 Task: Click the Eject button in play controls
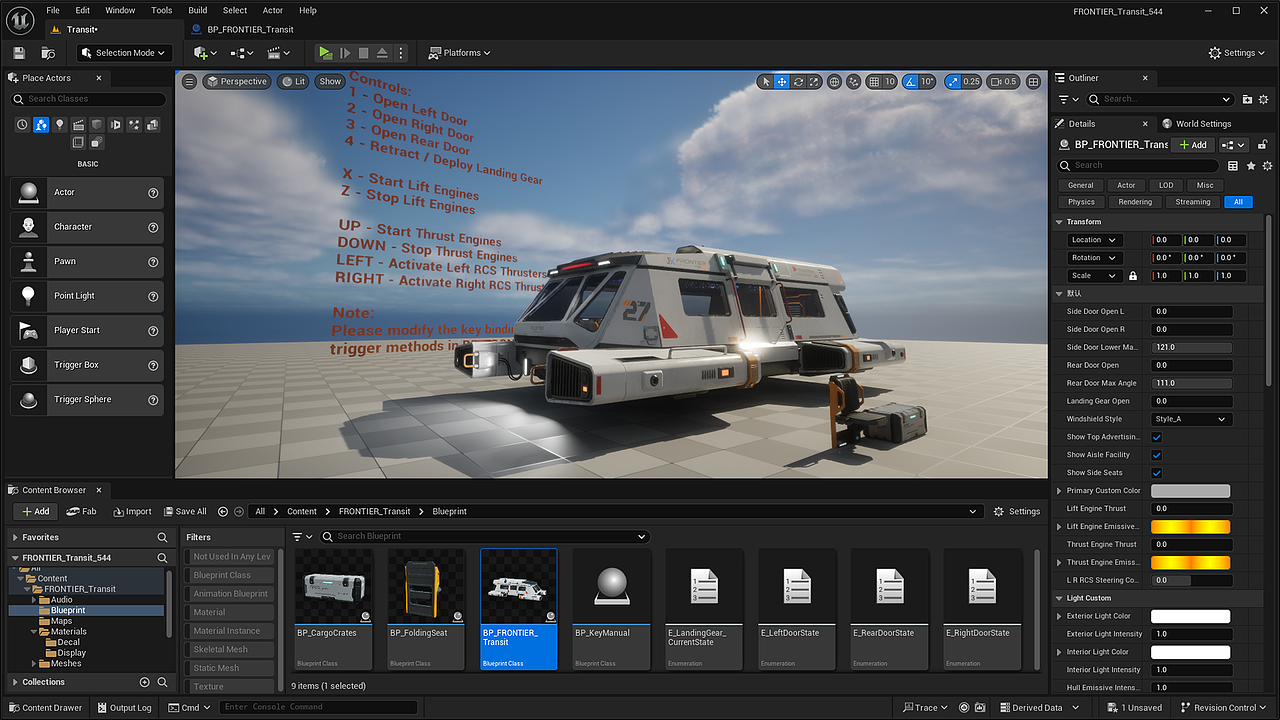[x=383, y=53]
